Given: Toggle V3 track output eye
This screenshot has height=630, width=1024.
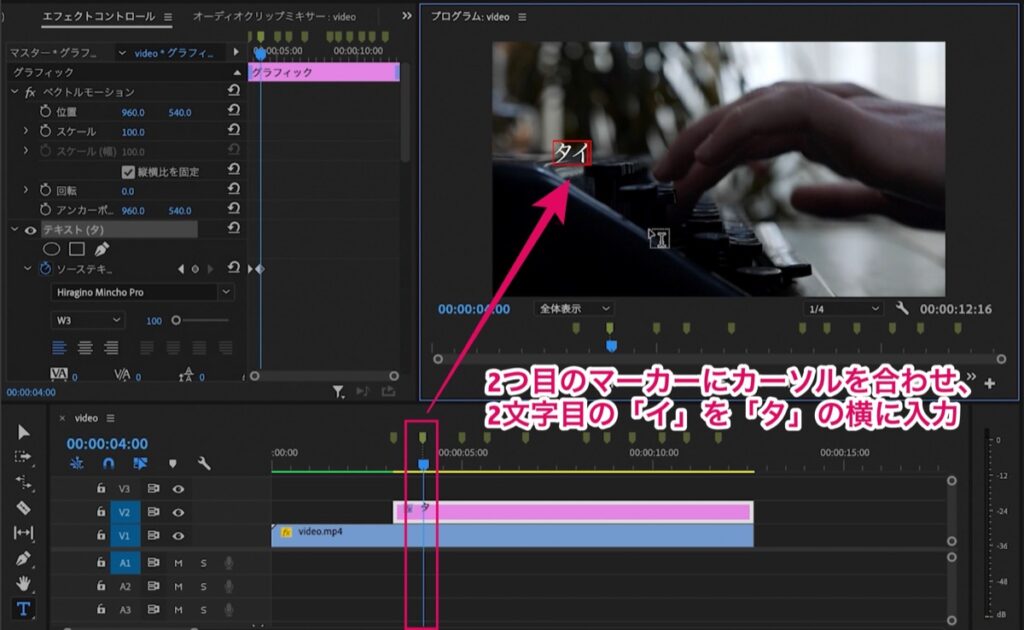Looking at the screenshot, I should coord(178,488).
